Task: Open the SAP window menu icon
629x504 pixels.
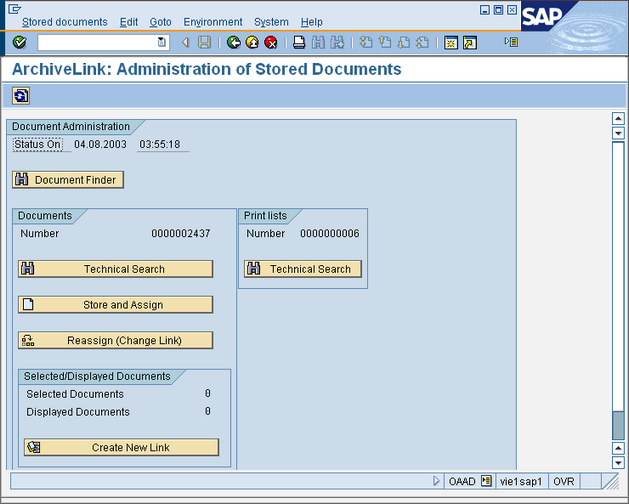Action: click(14, 8)
